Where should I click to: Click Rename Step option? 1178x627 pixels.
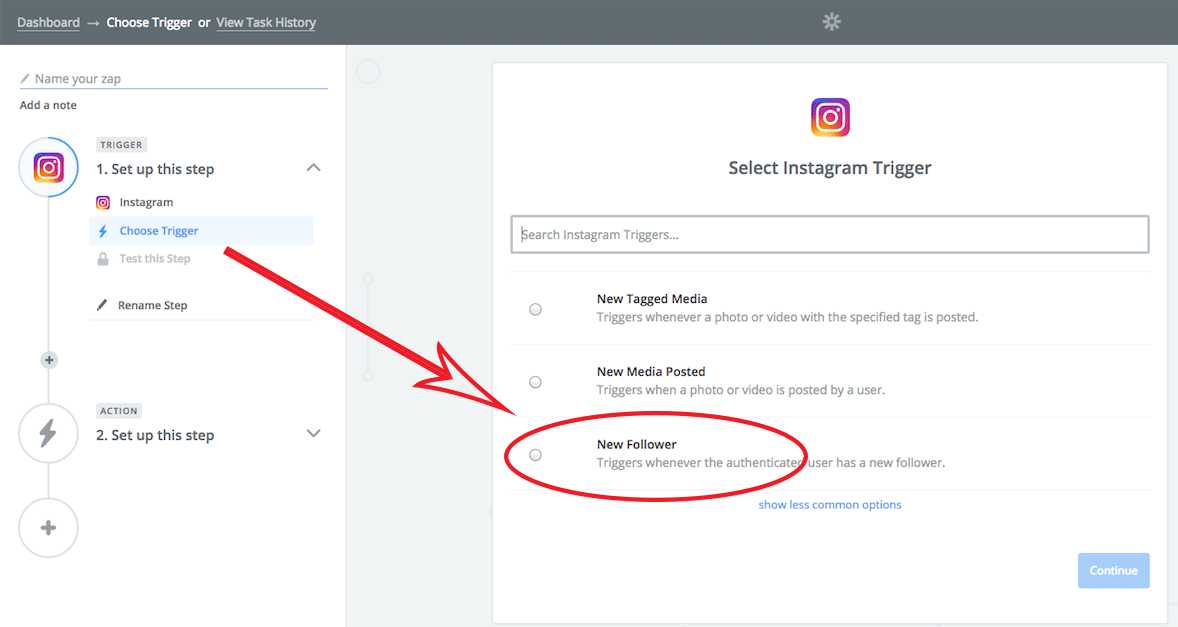pos(153,306)
